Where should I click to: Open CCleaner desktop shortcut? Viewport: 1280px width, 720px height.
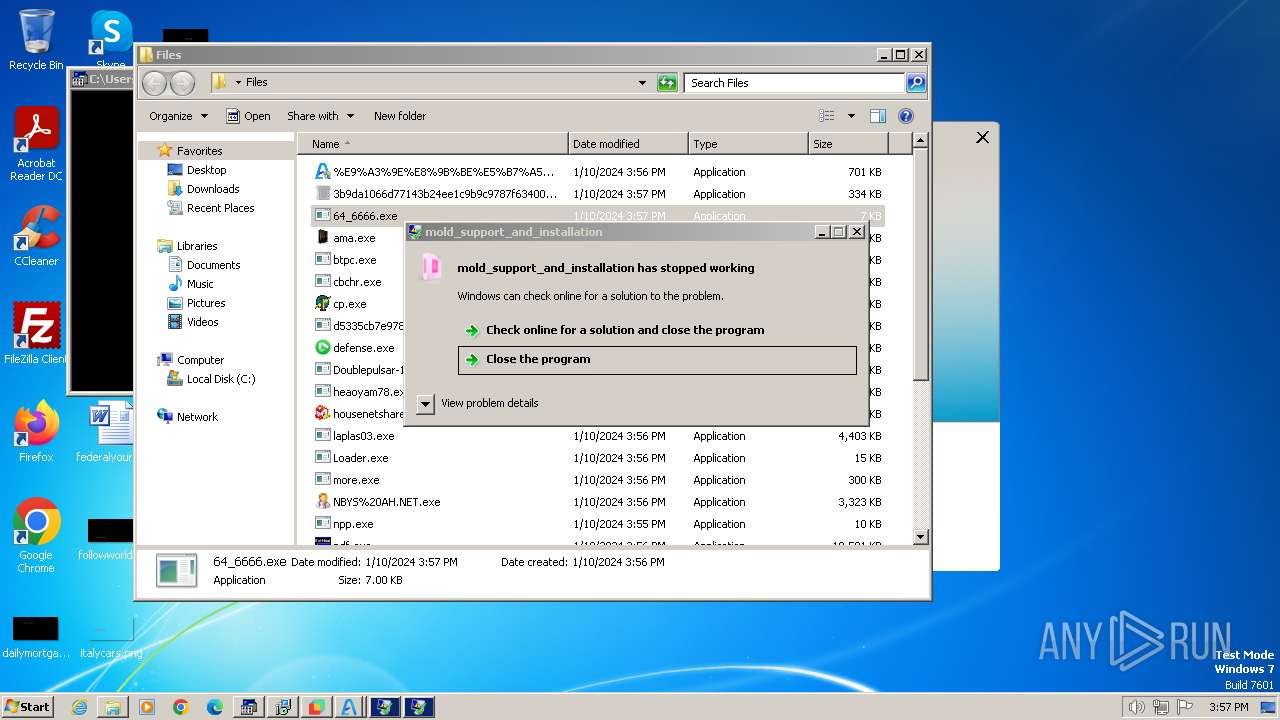36,236
